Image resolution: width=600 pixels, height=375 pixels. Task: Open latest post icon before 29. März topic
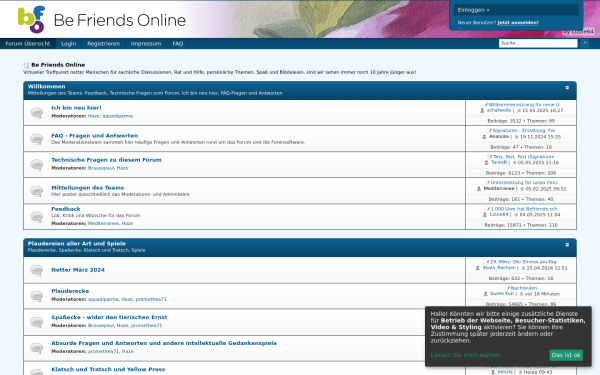pos(487,262)
